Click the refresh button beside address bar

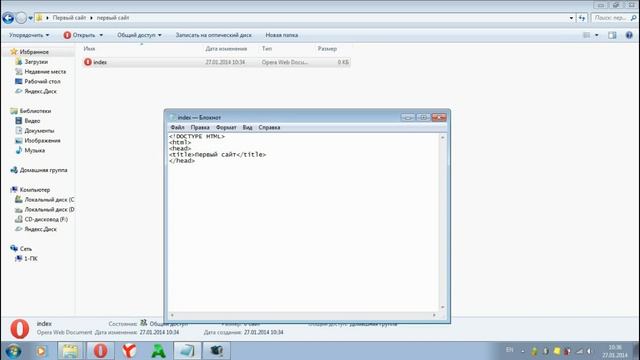pyautogui.click(x=582, y=18)
